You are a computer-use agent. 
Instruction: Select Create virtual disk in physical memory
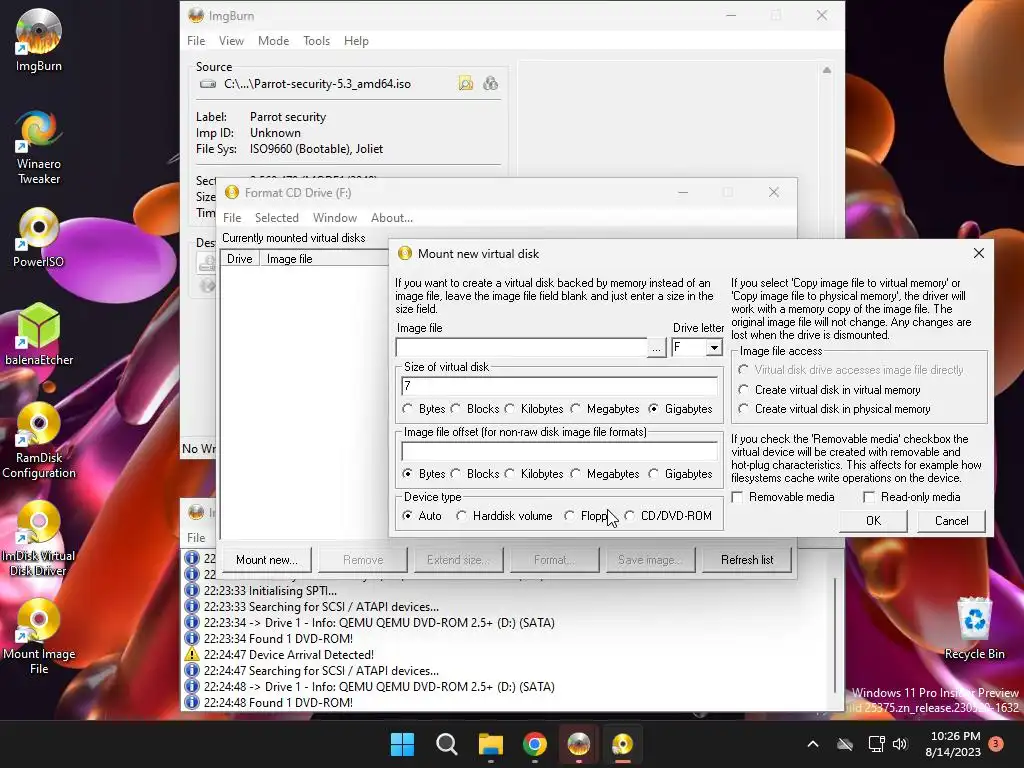coord(835,409)
